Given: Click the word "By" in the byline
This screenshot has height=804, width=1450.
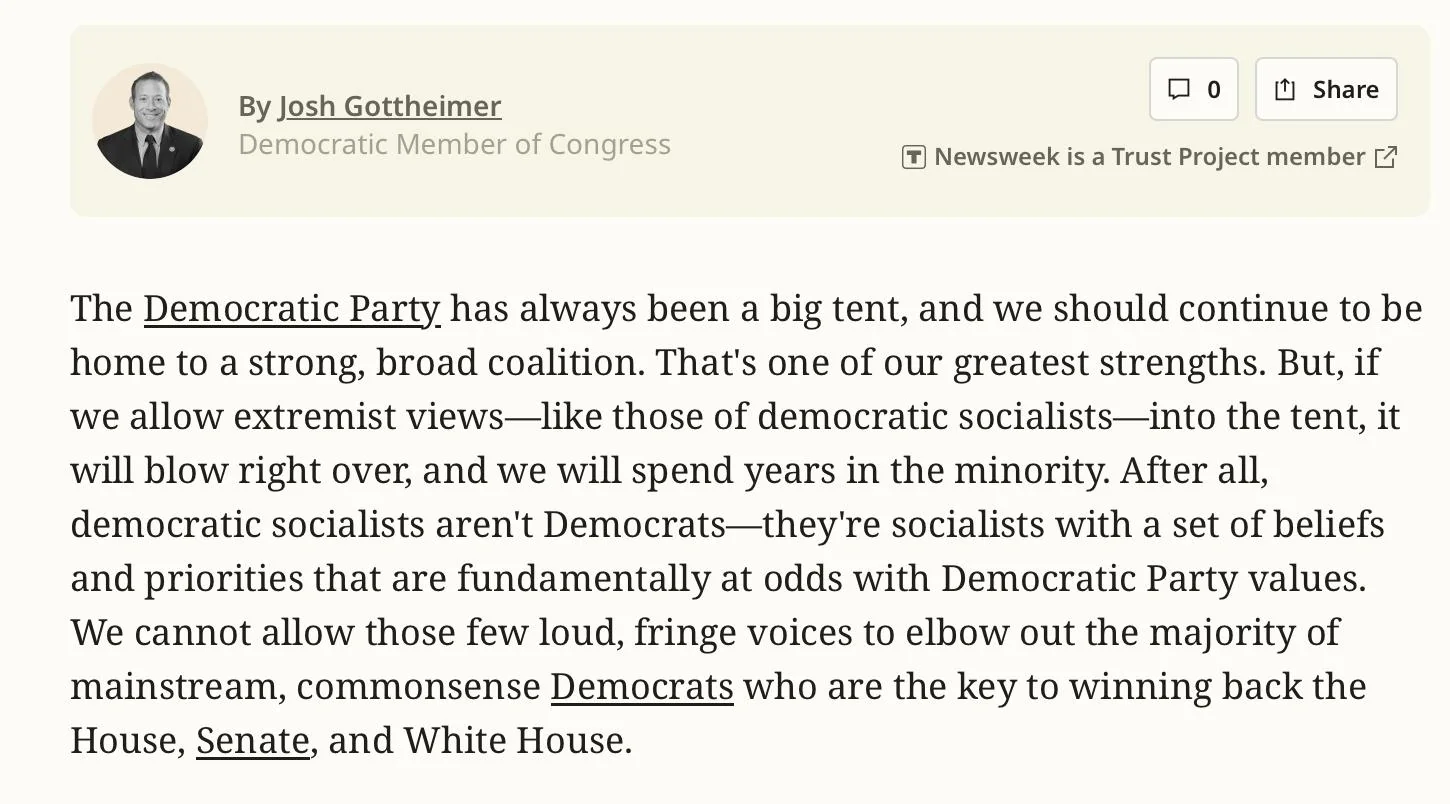Looking at the screenshot, I should 254,106.
